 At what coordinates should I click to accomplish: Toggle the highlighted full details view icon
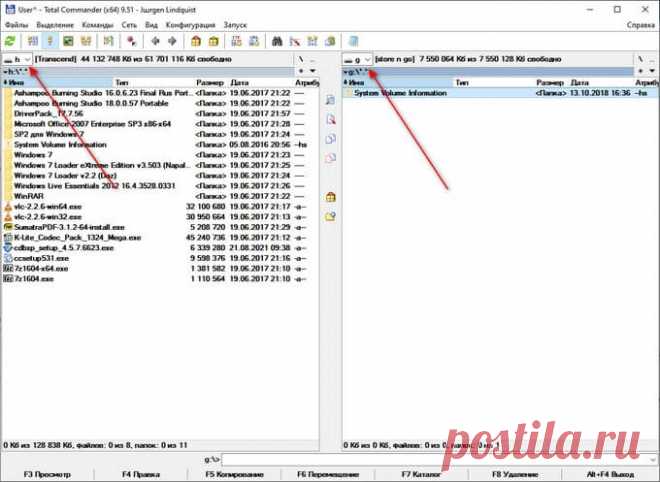click(x=50, y=41)
